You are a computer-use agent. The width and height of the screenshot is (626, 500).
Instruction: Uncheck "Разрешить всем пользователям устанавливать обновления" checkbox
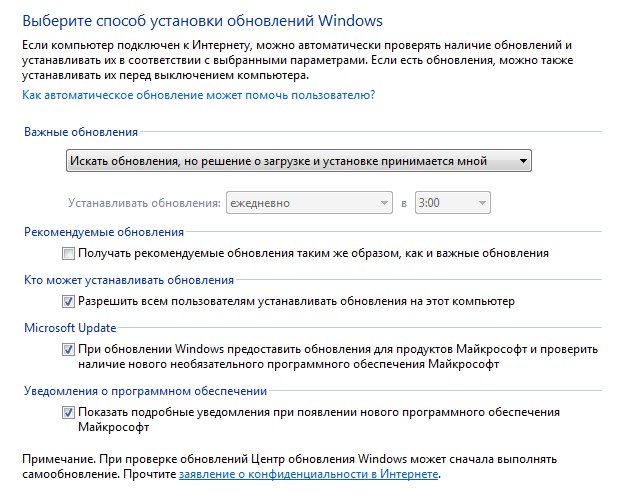69,301
